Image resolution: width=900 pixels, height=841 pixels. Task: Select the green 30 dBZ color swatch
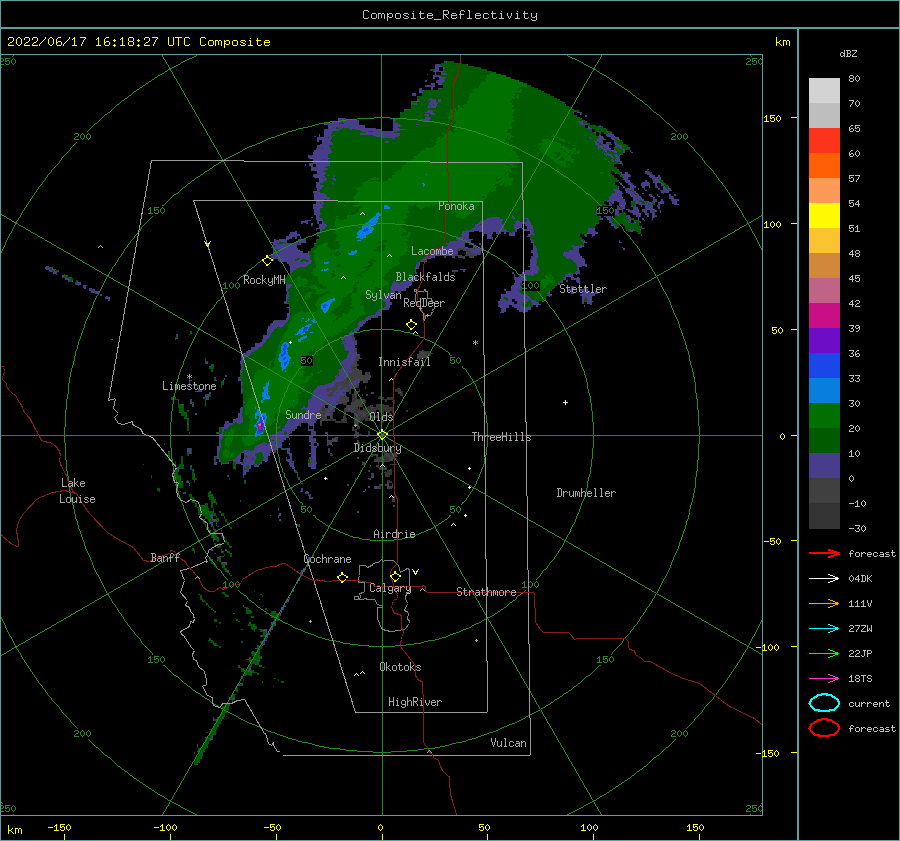pyautogui.click(x=824, y=415)
